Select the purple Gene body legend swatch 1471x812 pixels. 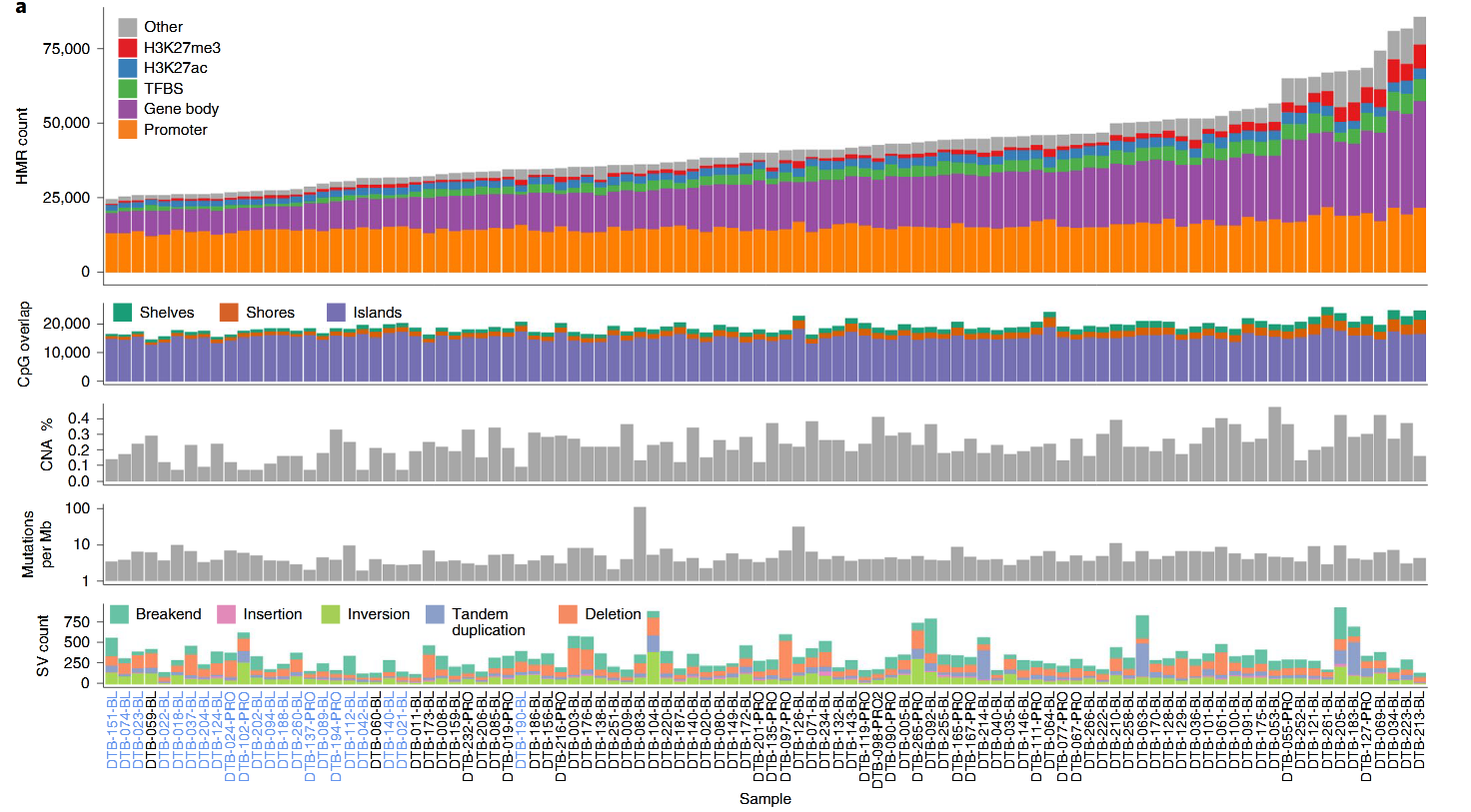pyautogui.click(x=128, y=109)
